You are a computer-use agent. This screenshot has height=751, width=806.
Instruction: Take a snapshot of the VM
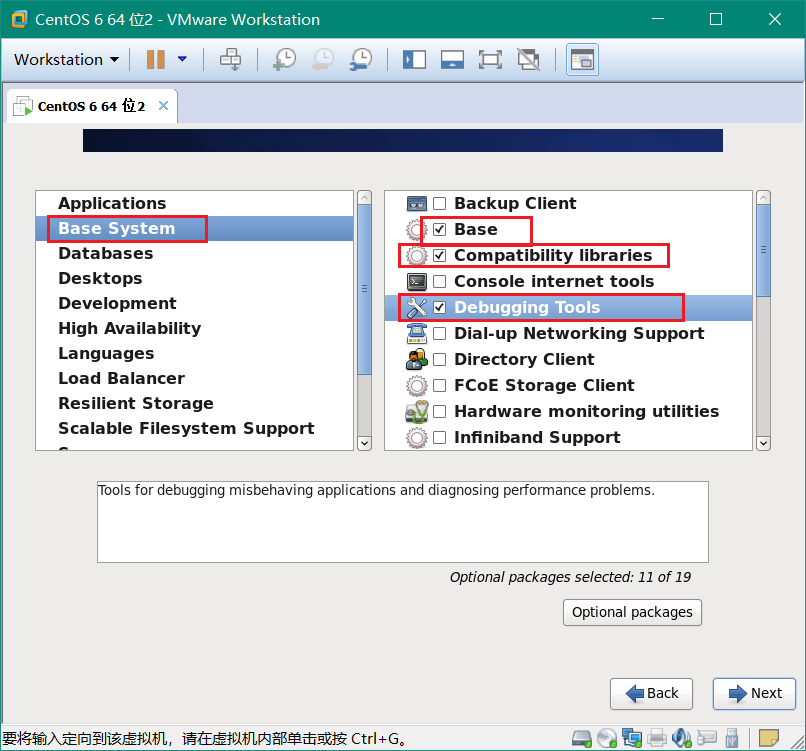284,60
